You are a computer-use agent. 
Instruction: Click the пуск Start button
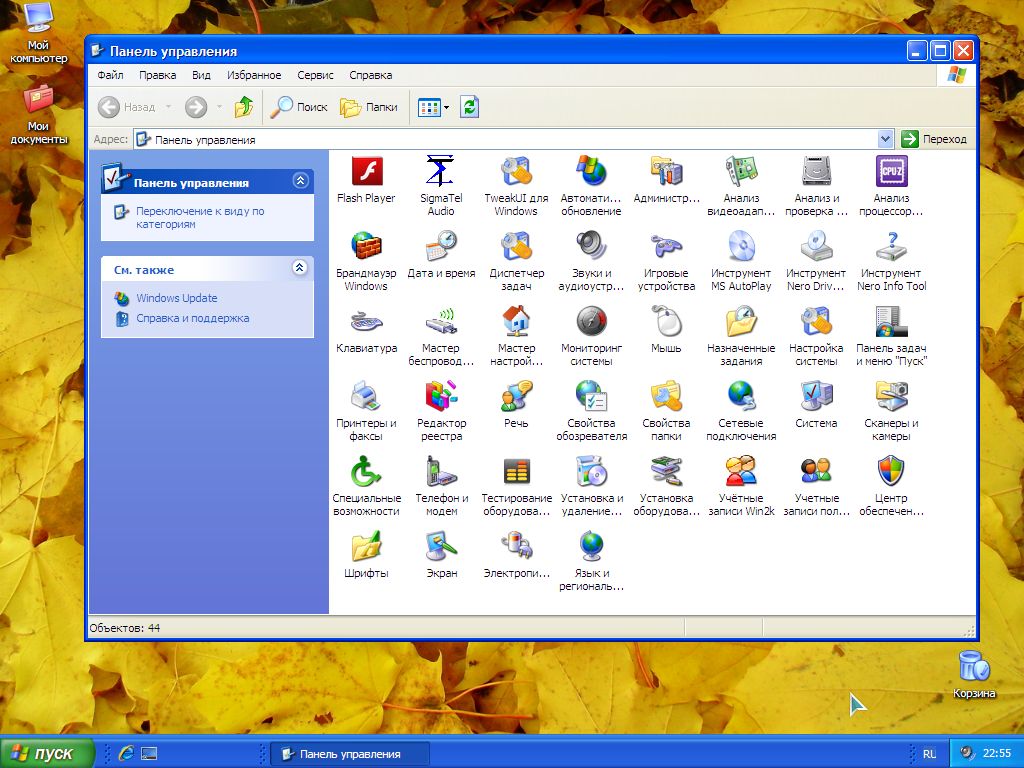pyautogui.click(x=47, y=753)
